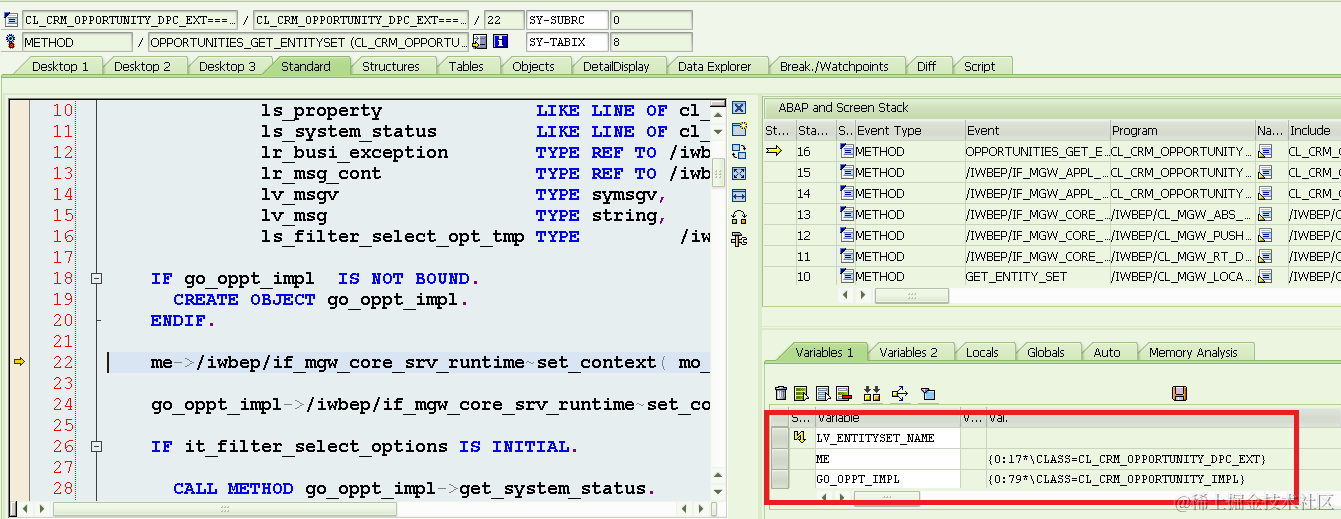Click the program document icon beside the program name field
The width and height of the screenshot is (1341, 519).
tap(11, 19)
